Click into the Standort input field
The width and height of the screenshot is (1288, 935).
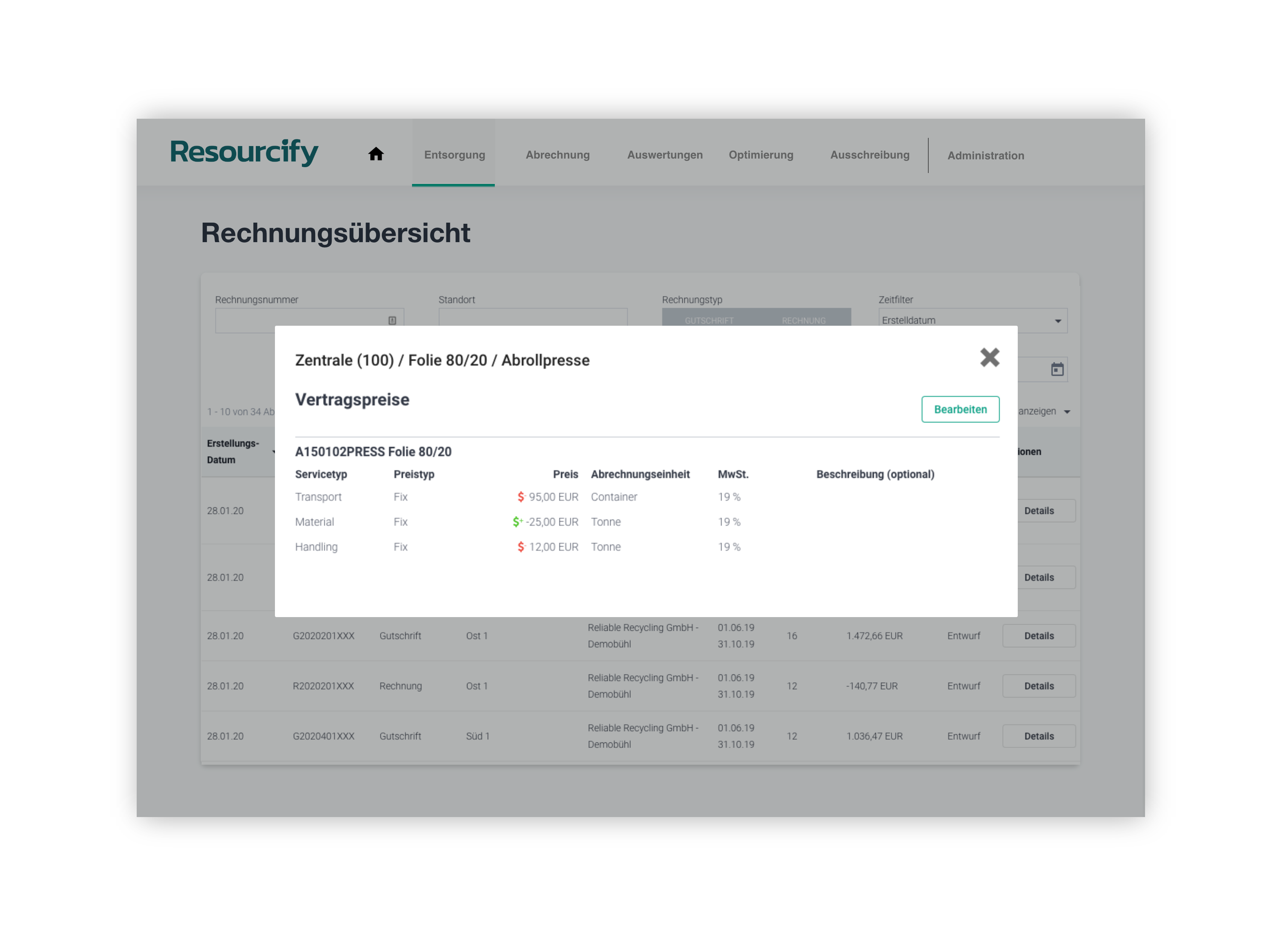click(x=533, y=318)
